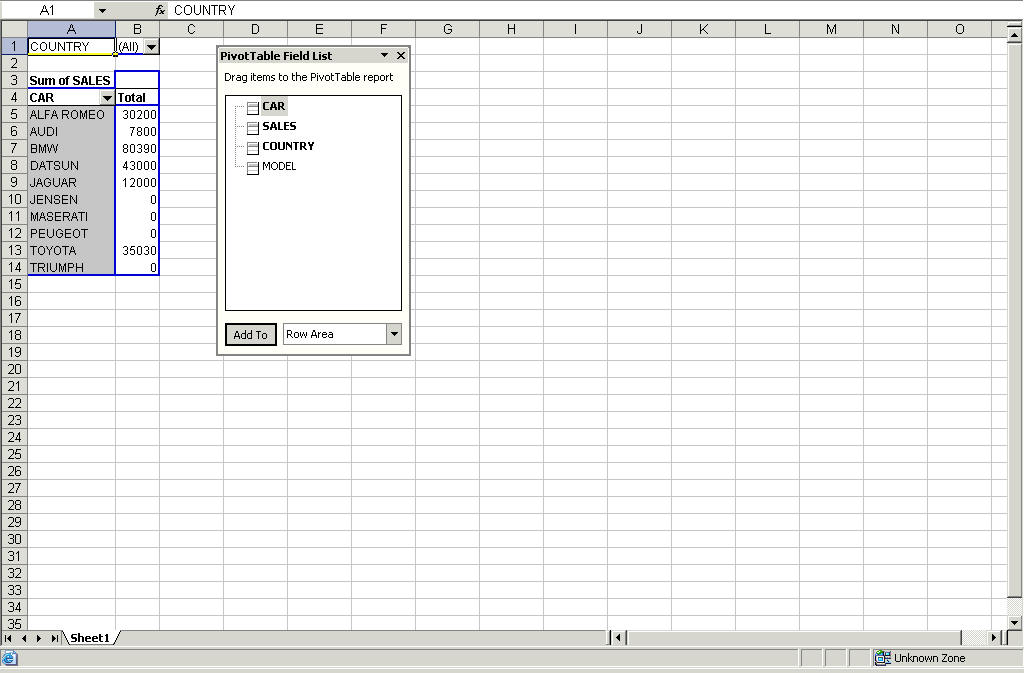Go to last sheet tab navigation arrow
The height and width of the screenshot is (673, 1024).
[54, 638]
